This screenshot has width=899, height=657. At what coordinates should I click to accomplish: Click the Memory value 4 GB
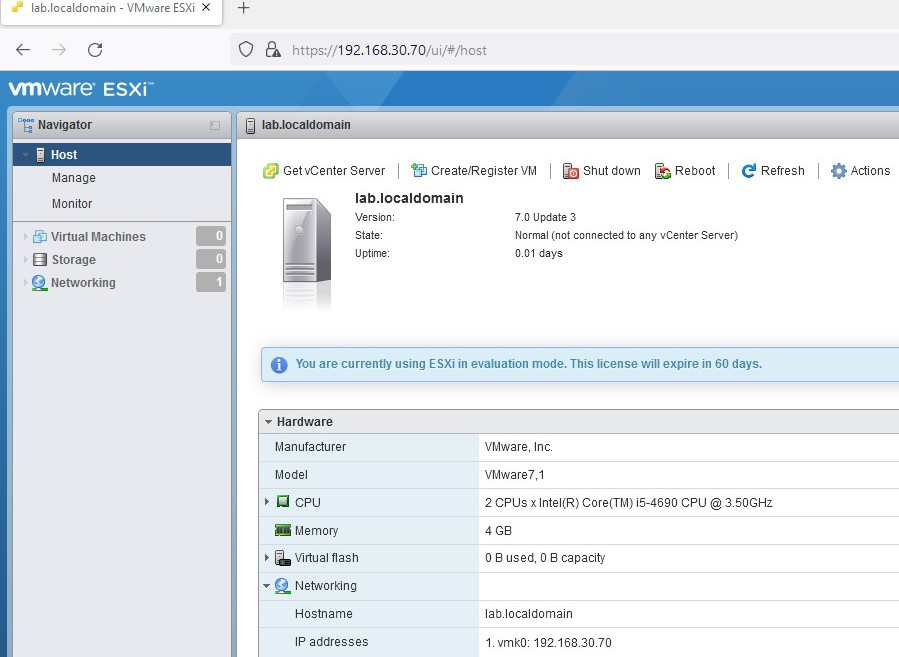coord(498,531)
